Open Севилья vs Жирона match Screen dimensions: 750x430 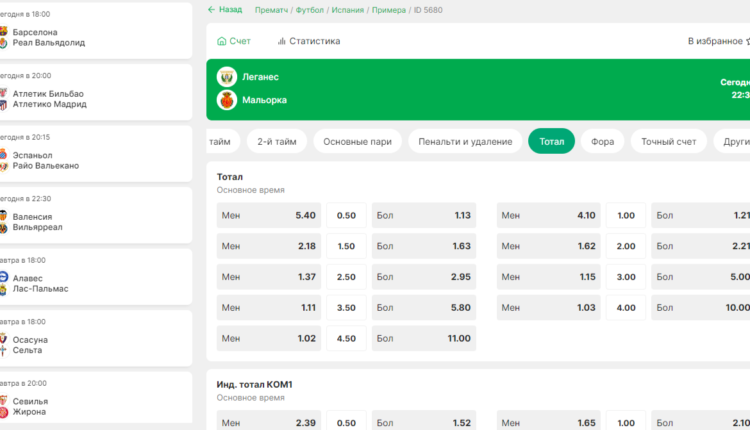pos(96,398)
